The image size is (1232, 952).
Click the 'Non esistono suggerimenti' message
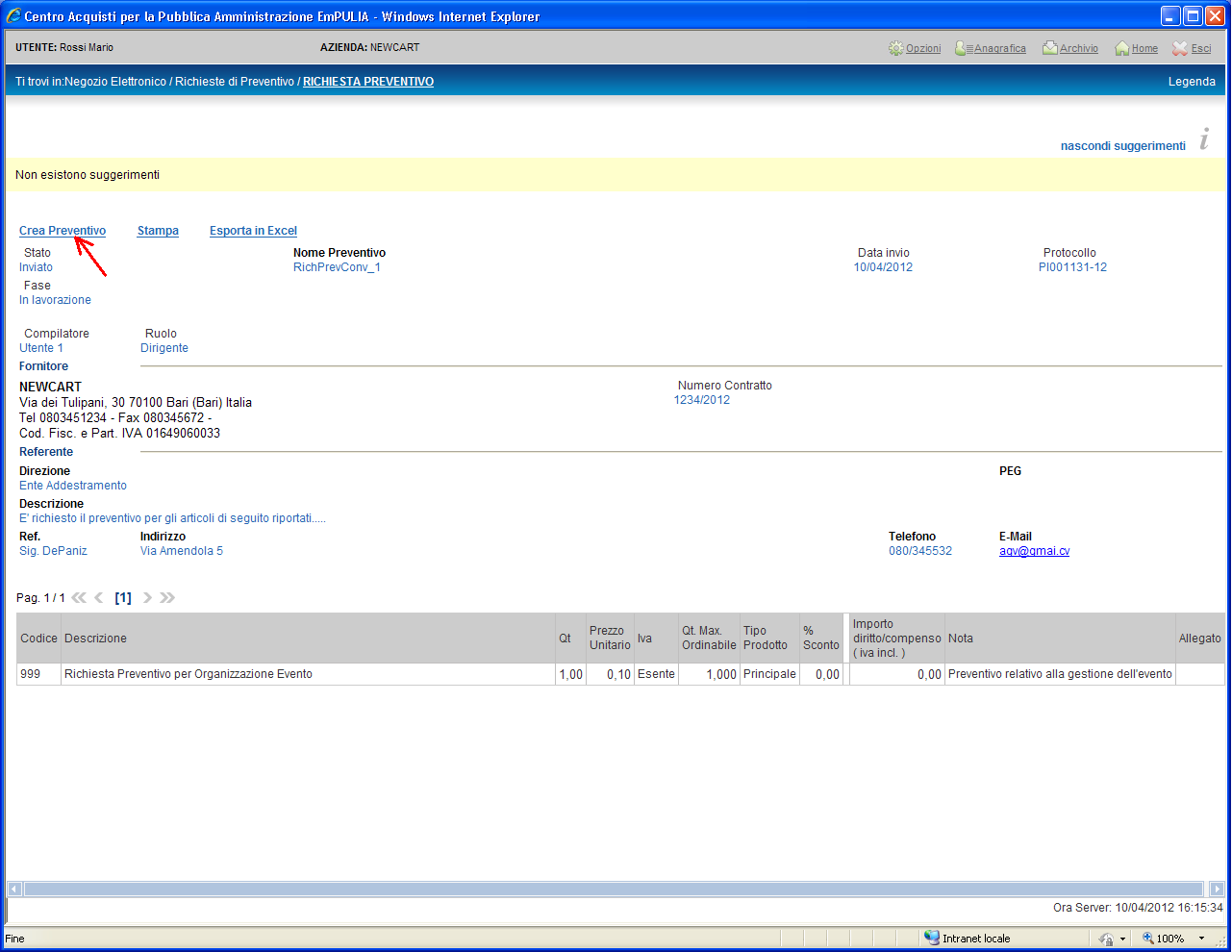coord(88,175)
